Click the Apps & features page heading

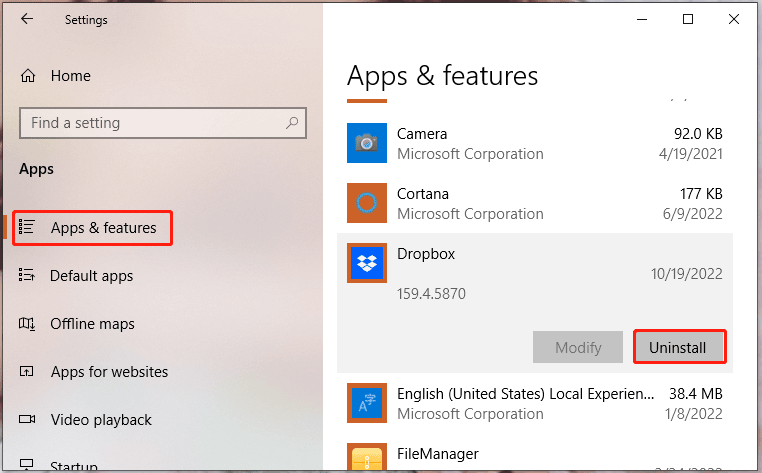tap(442, 76)
